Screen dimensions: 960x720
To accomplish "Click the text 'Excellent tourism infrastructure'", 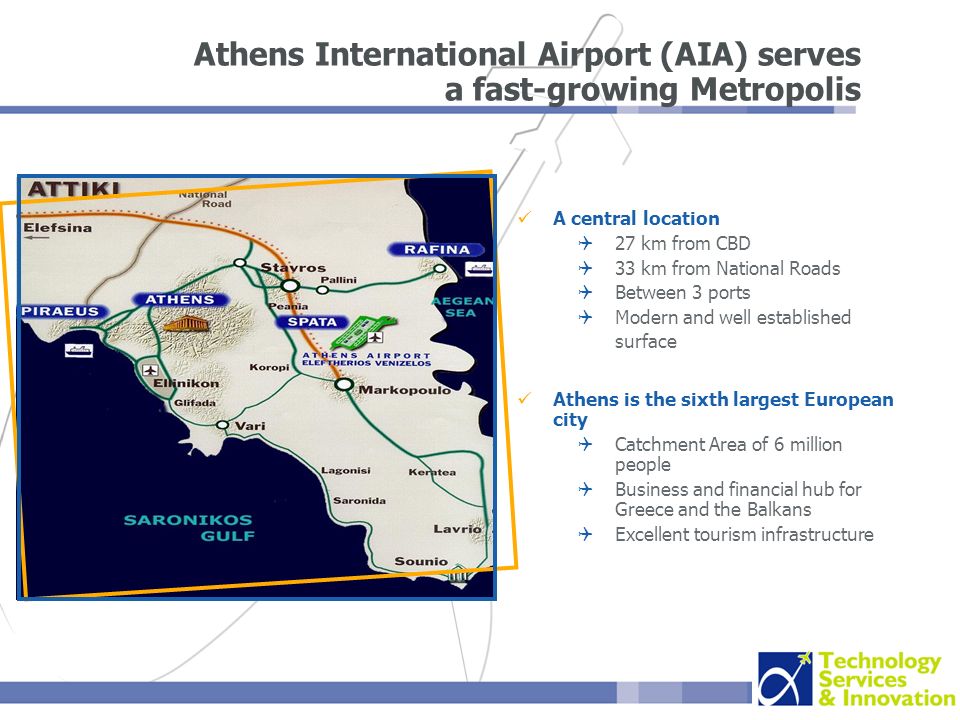I will pos(744,534).
